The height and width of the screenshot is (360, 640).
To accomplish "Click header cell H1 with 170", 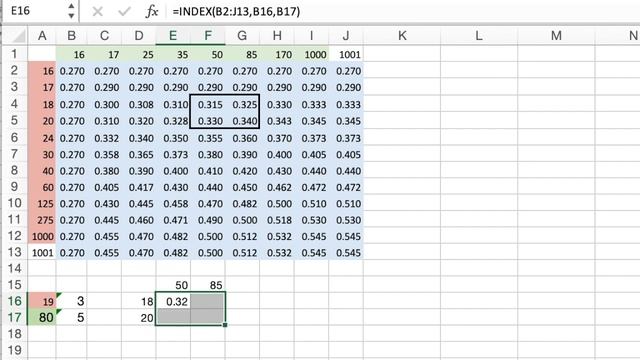I will pyautogui.click(x=277, y=54).
